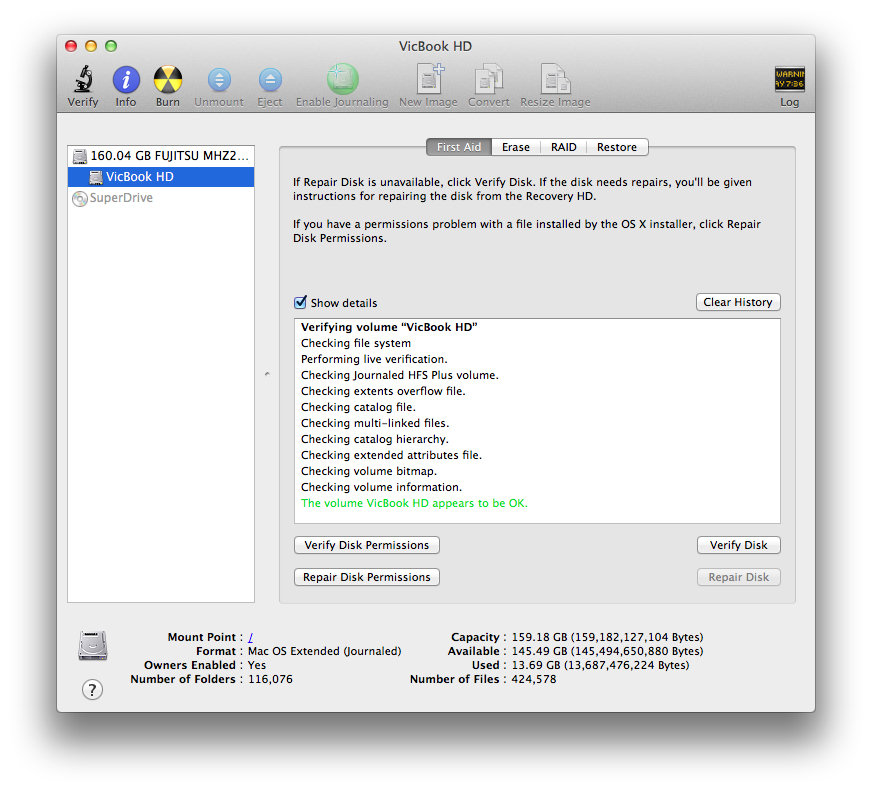
Task: Switch to the RAID tab
Action: [563, 147]
